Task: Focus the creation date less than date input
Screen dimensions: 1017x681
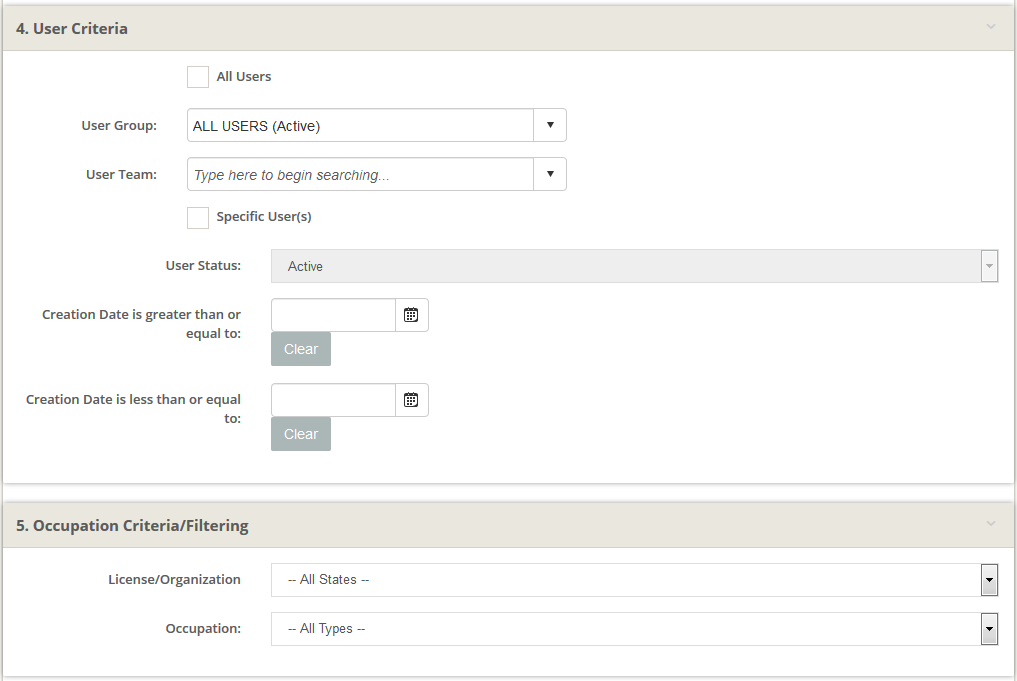Action: [333, 400]
